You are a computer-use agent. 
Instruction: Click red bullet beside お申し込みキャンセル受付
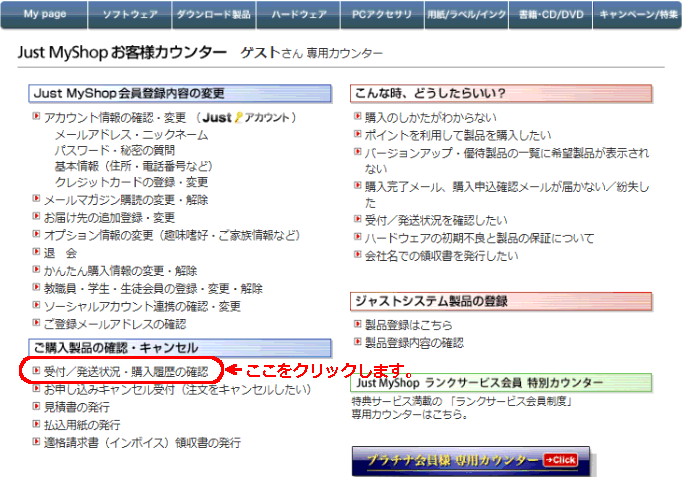pos(36,388)
